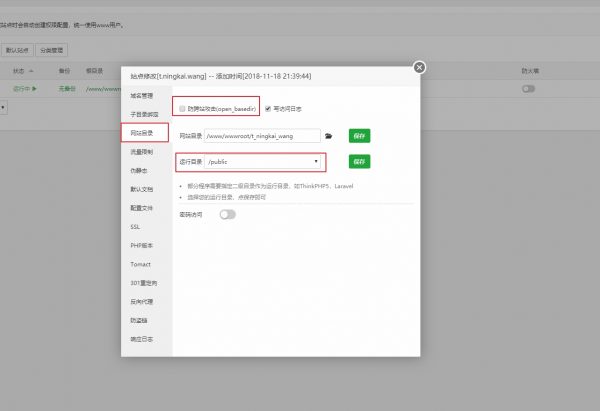
Task: Open 301重定向 redirect tab
Action: click(144, 283)
